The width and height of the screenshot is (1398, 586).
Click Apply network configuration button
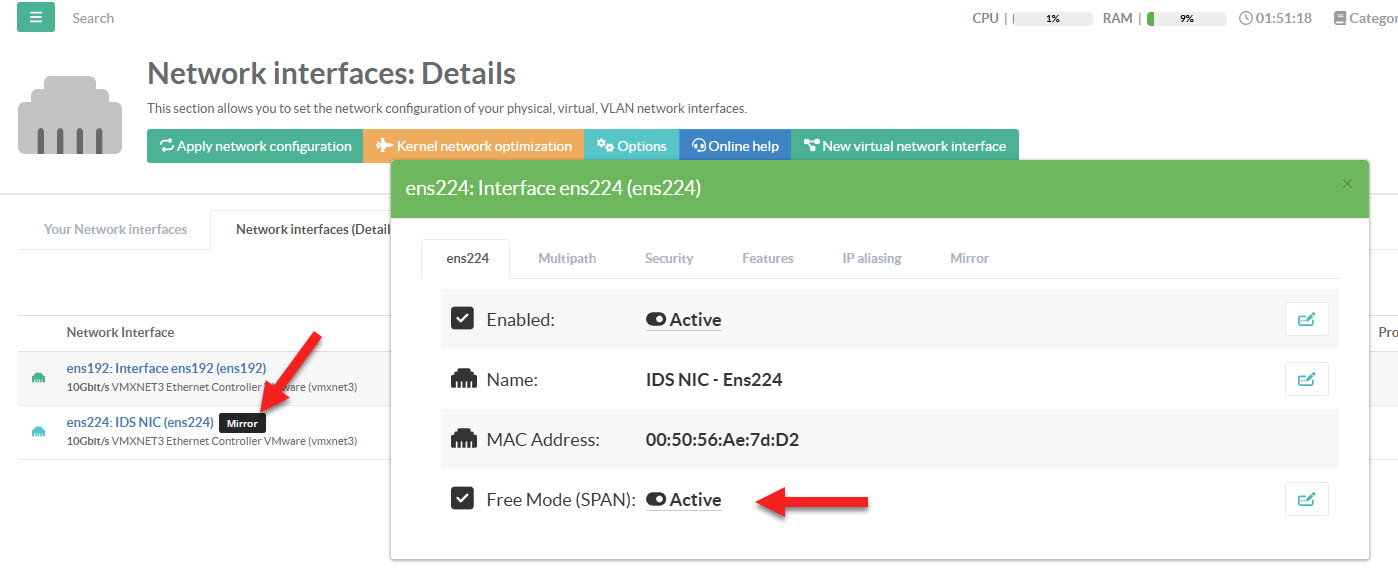pos(255,146)
